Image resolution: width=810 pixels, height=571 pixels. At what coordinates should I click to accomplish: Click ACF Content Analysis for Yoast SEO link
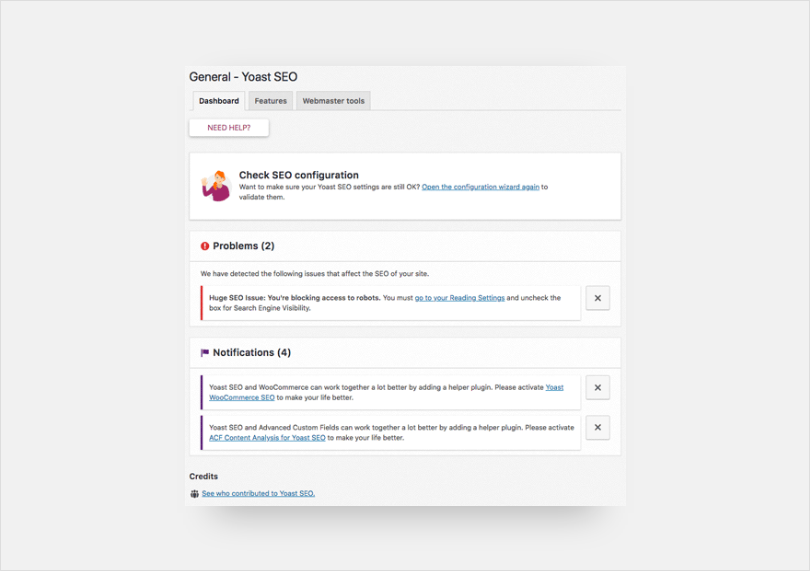[267, 437]
